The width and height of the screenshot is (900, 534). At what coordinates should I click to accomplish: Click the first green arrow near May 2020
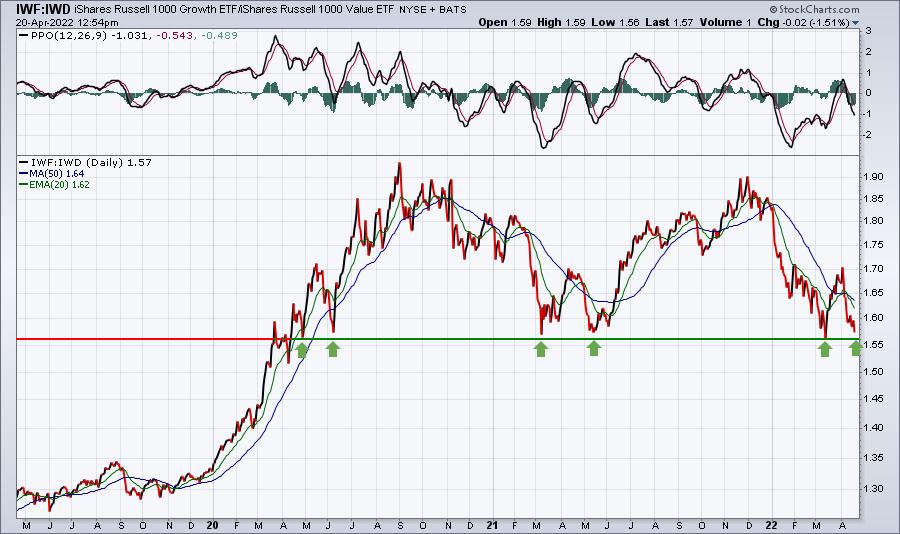[302, 349]
